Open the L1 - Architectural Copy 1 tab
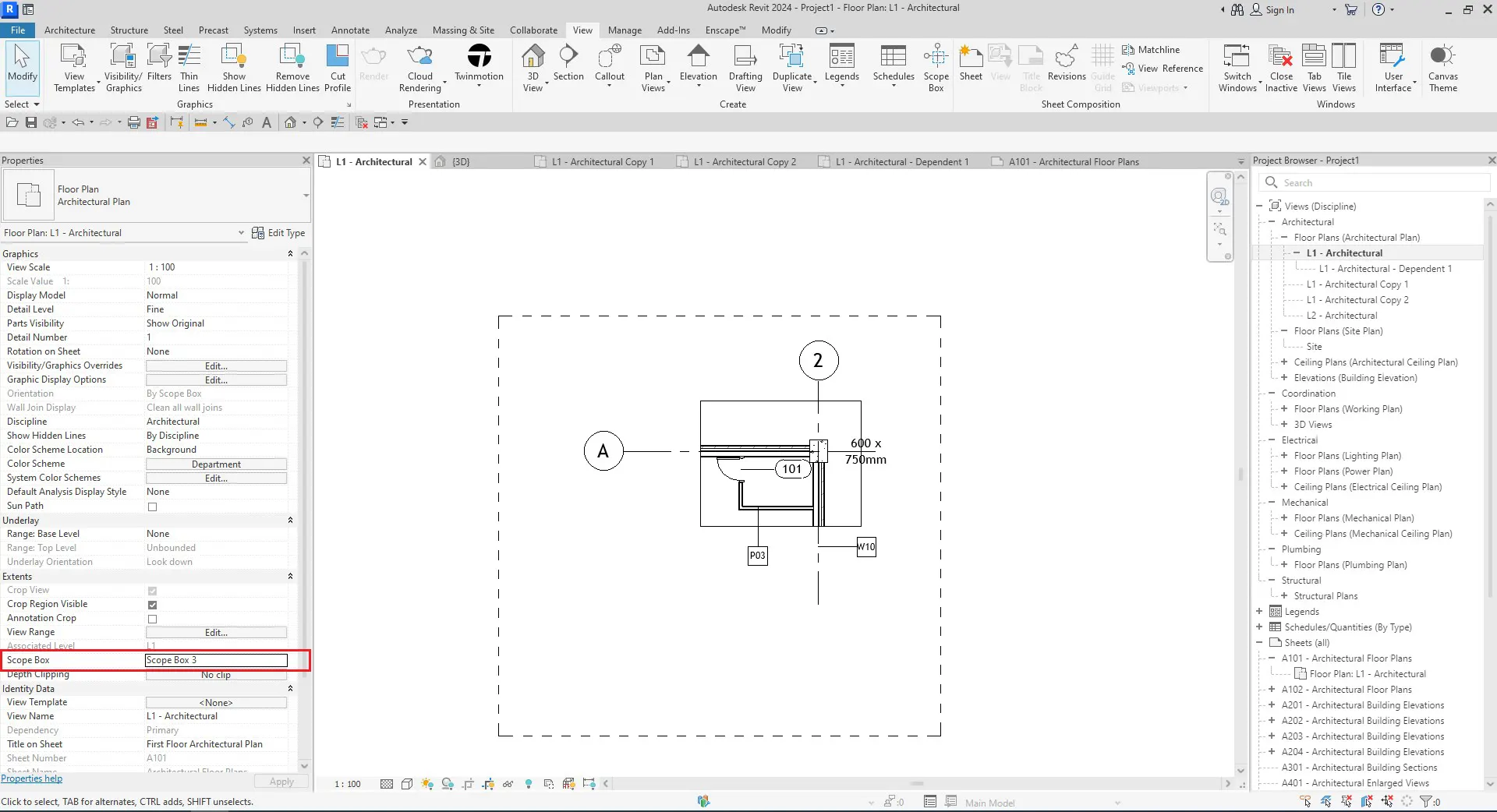Viewport: 1497px width, 812px height. pos(602,162)
